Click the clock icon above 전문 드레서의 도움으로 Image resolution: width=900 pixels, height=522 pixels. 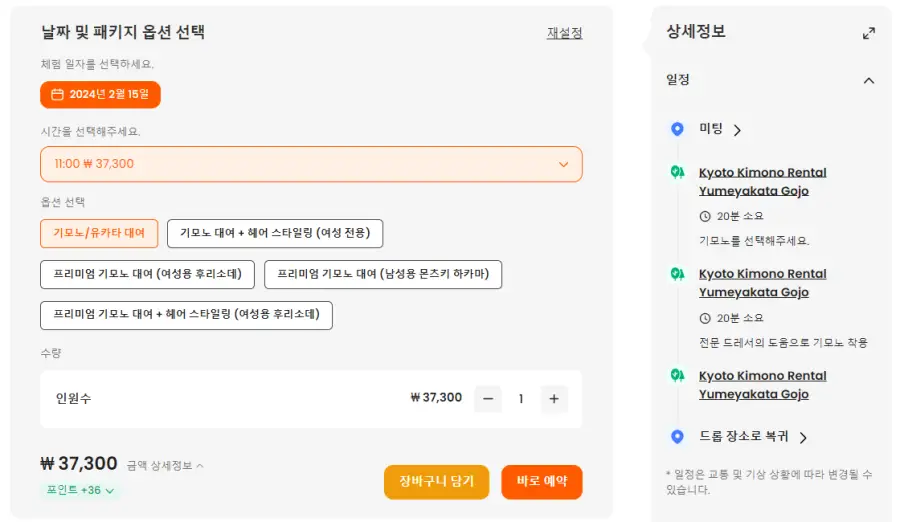(x=705, y=318)
